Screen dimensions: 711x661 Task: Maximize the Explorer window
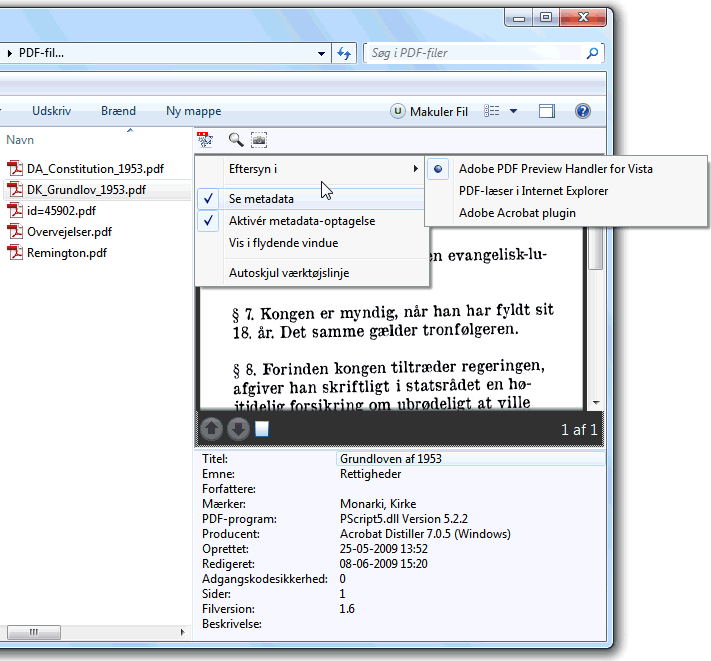[546, 18]
